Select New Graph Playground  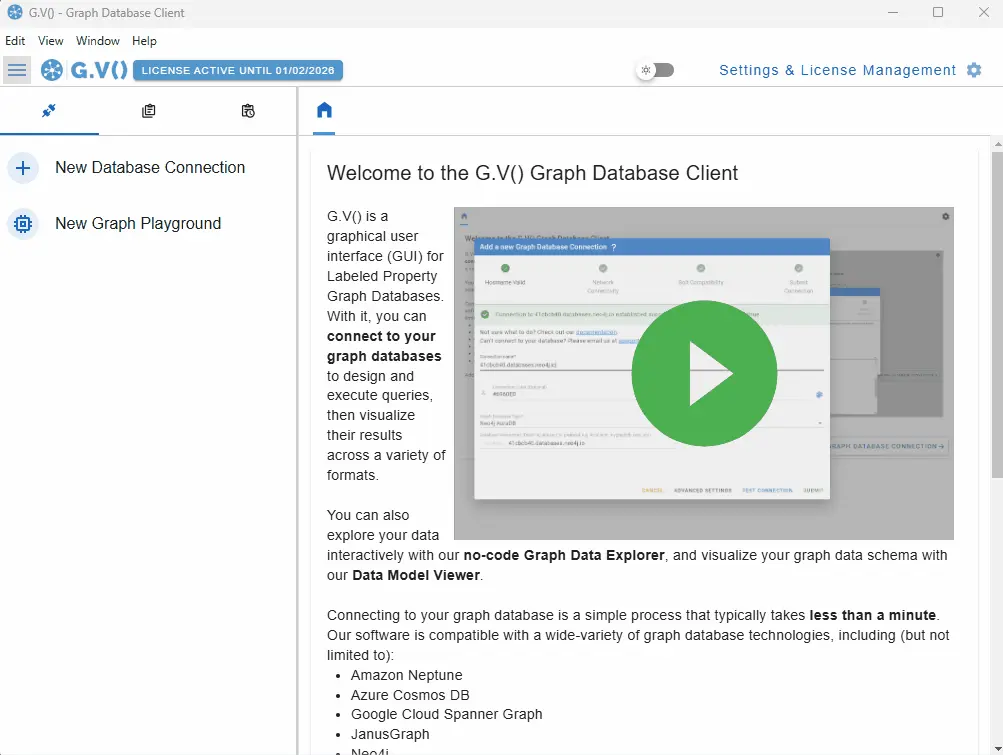138,224
